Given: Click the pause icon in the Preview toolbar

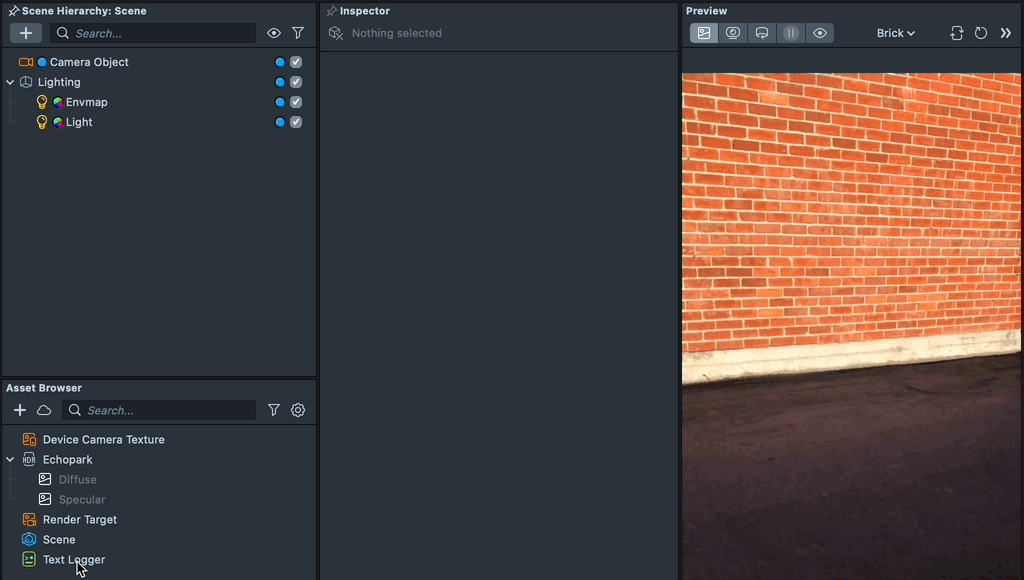Looking at the screenshot, I should pos(791,33).
